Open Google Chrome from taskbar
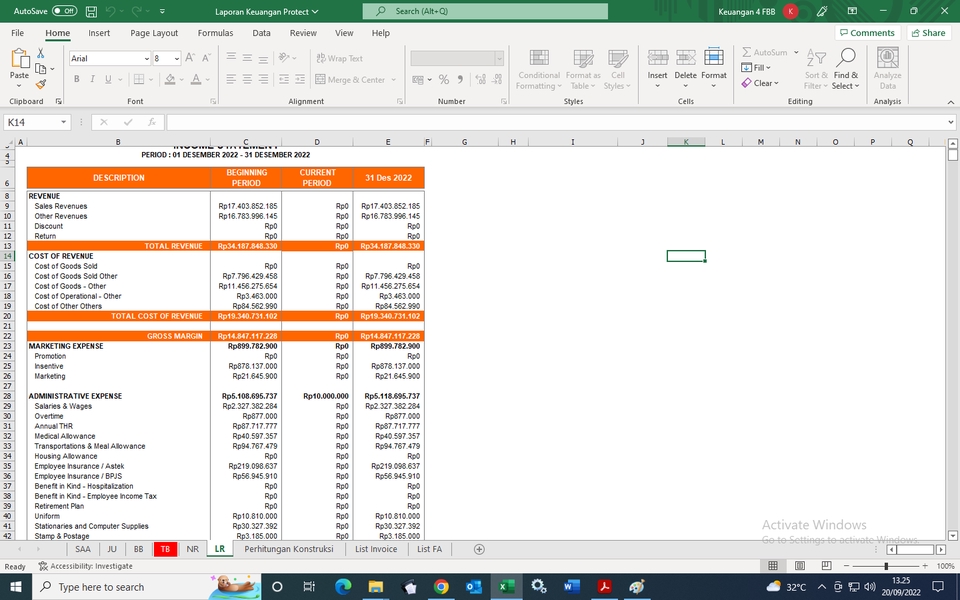960x600 pixels. (441, 587)
